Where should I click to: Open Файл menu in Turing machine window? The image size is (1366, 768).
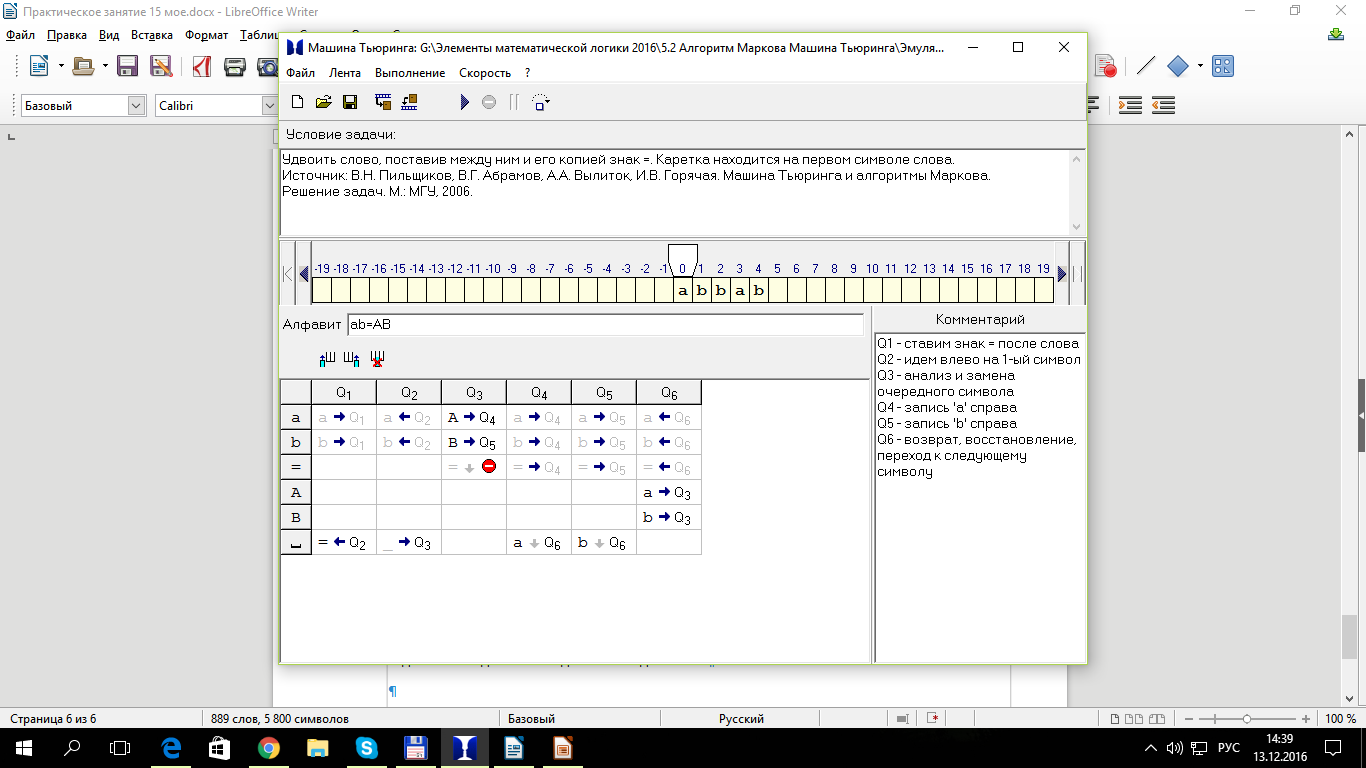click(300, 73)
